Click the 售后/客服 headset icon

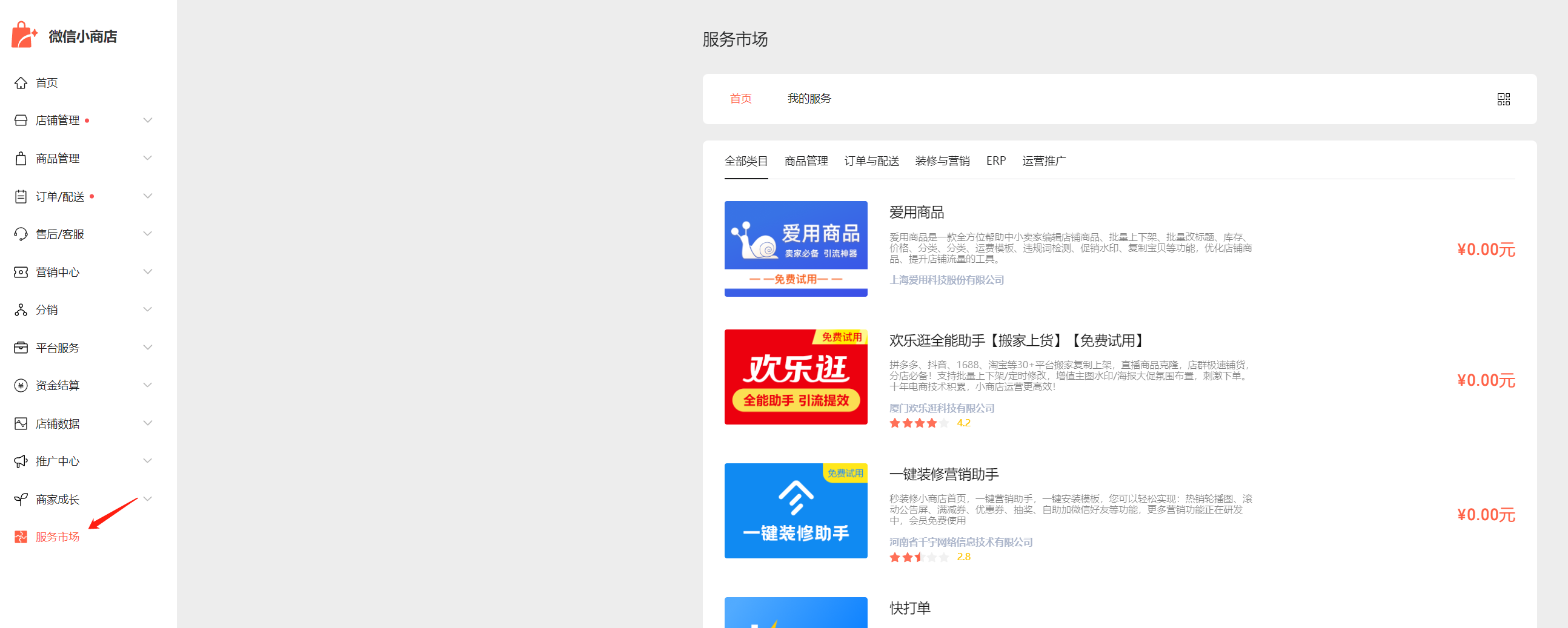click(x=21, y=234)
